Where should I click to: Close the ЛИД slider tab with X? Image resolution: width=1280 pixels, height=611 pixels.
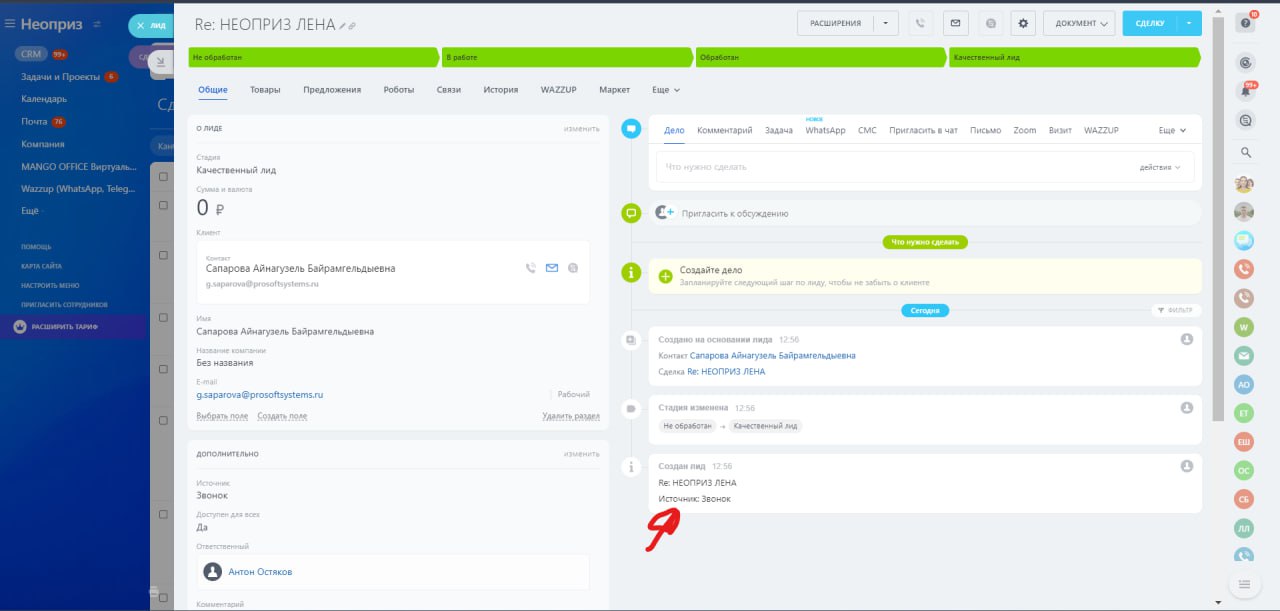(x=141, y=26)
